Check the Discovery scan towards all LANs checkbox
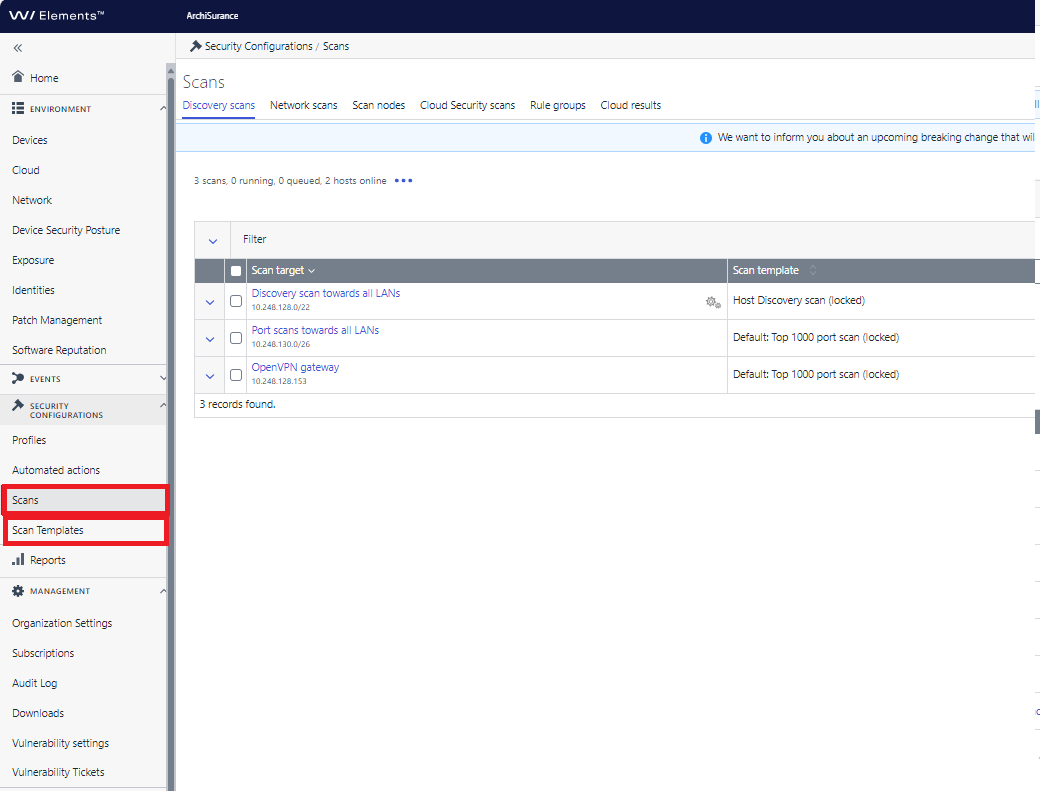The height and width of the screenshot is (791, 1040). click(235, 301)
